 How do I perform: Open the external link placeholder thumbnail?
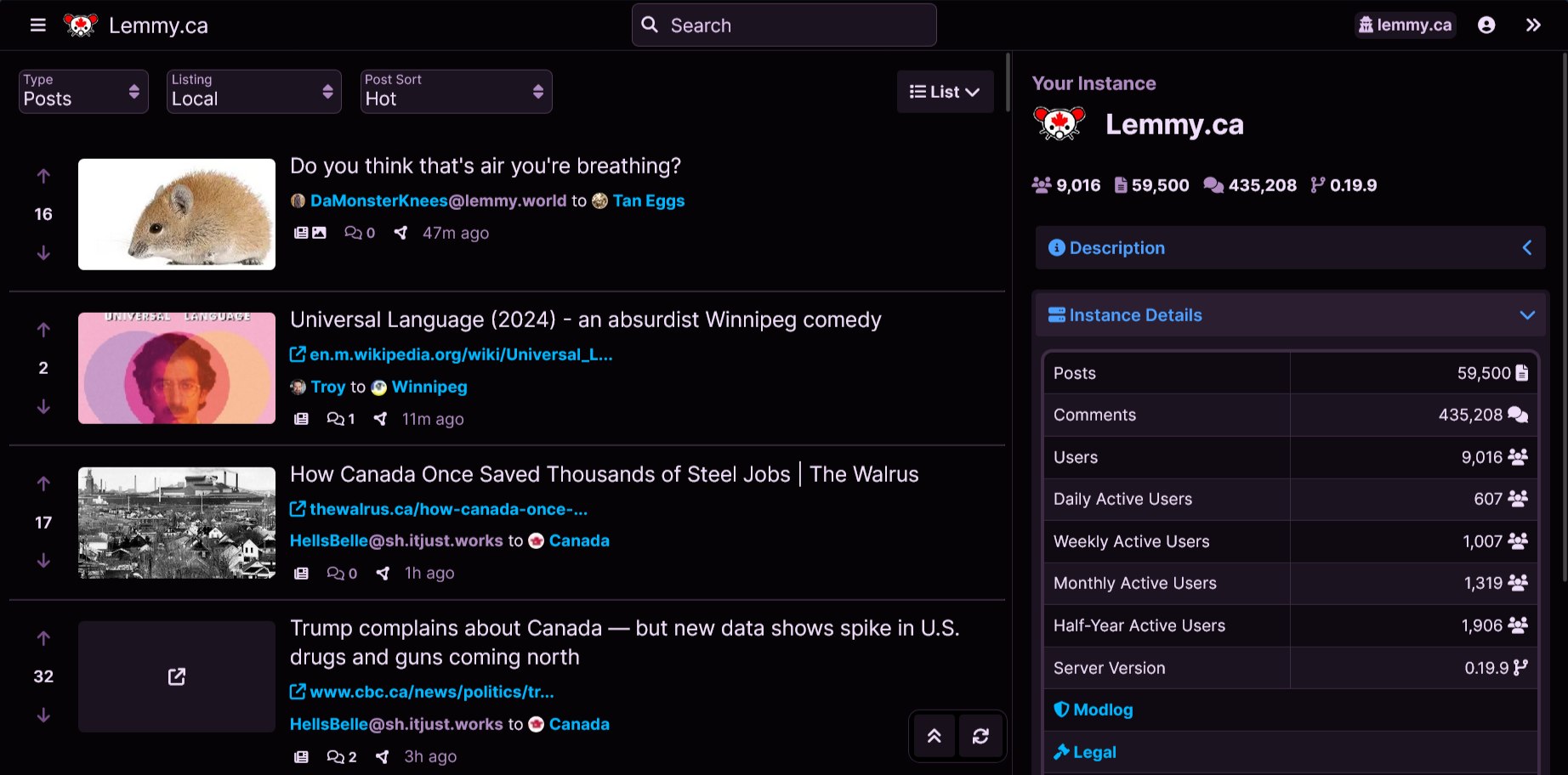coord(177,676)
